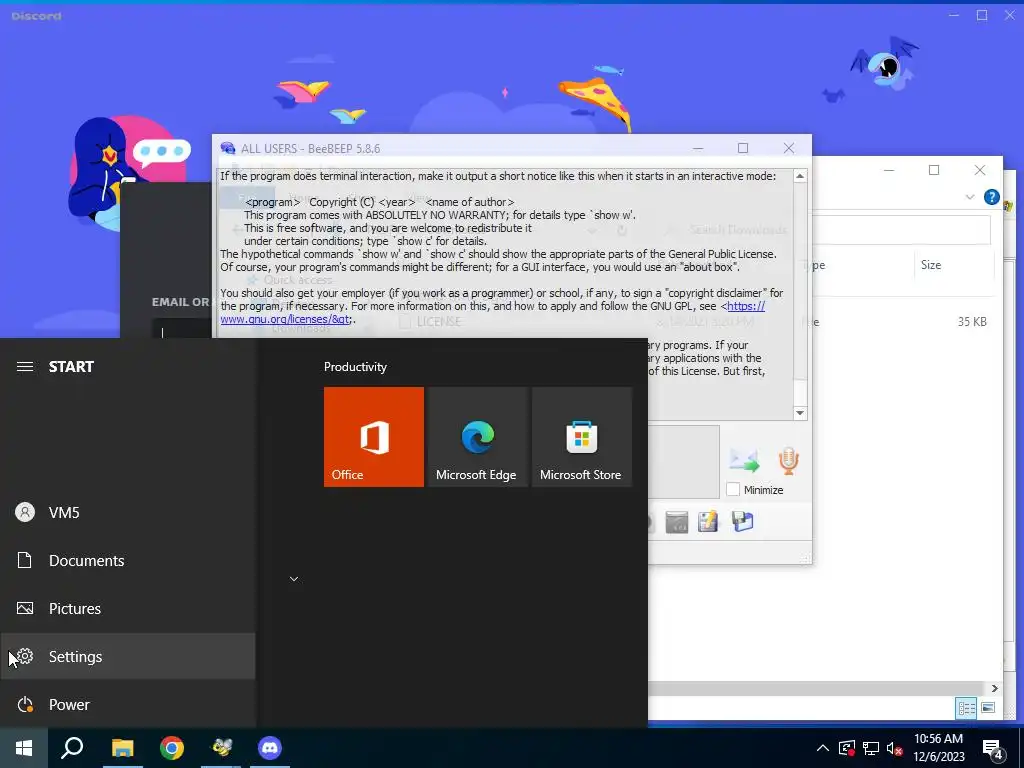Screen dimensions: 1024x768
Task: Open taskbar Search magnifier
Action: click(72, 748)
